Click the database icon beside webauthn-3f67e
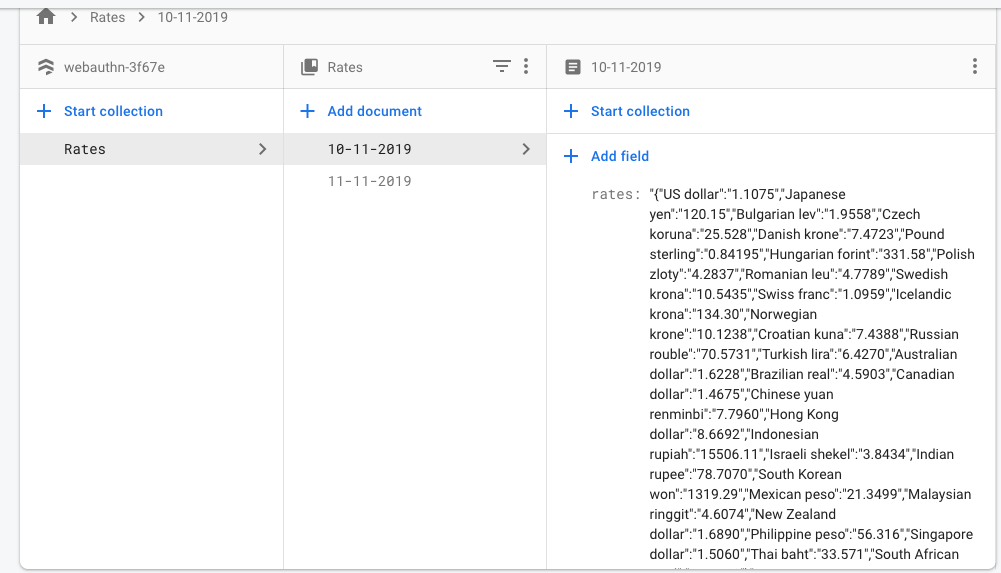The height and width of the screenshot is (573, 1001). coord(45,67)
